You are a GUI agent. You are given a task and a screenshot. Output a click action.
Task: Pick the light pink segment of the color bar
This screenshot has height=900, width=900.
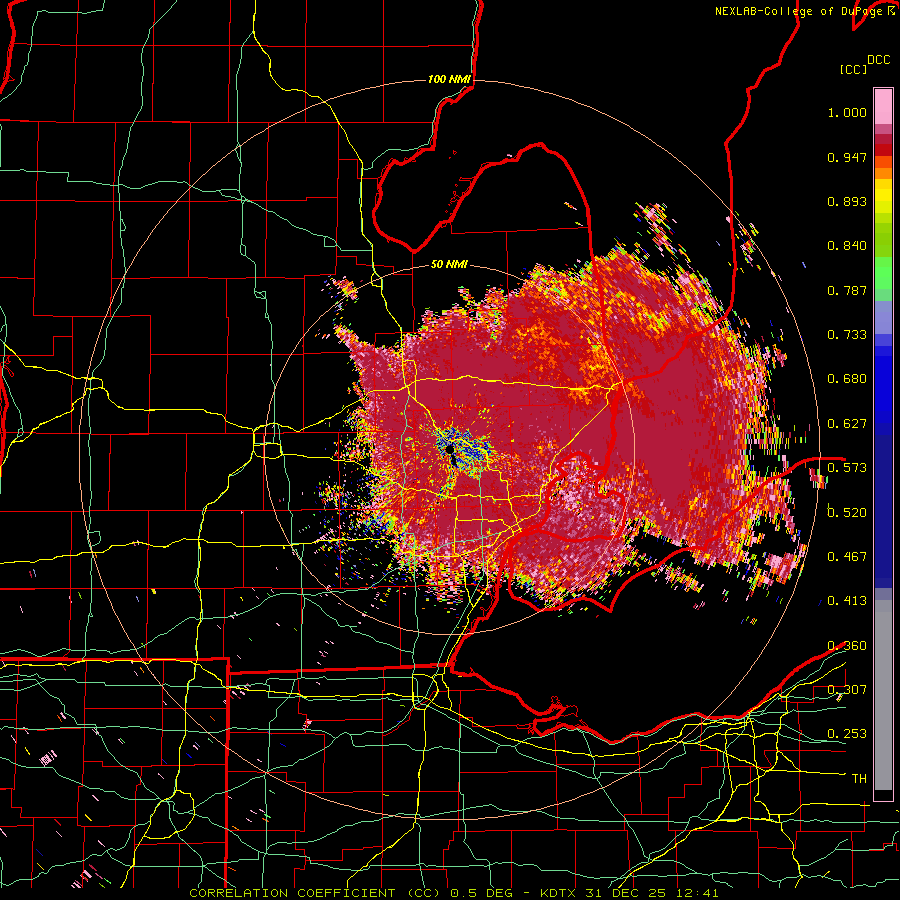[x=883, y=107]
